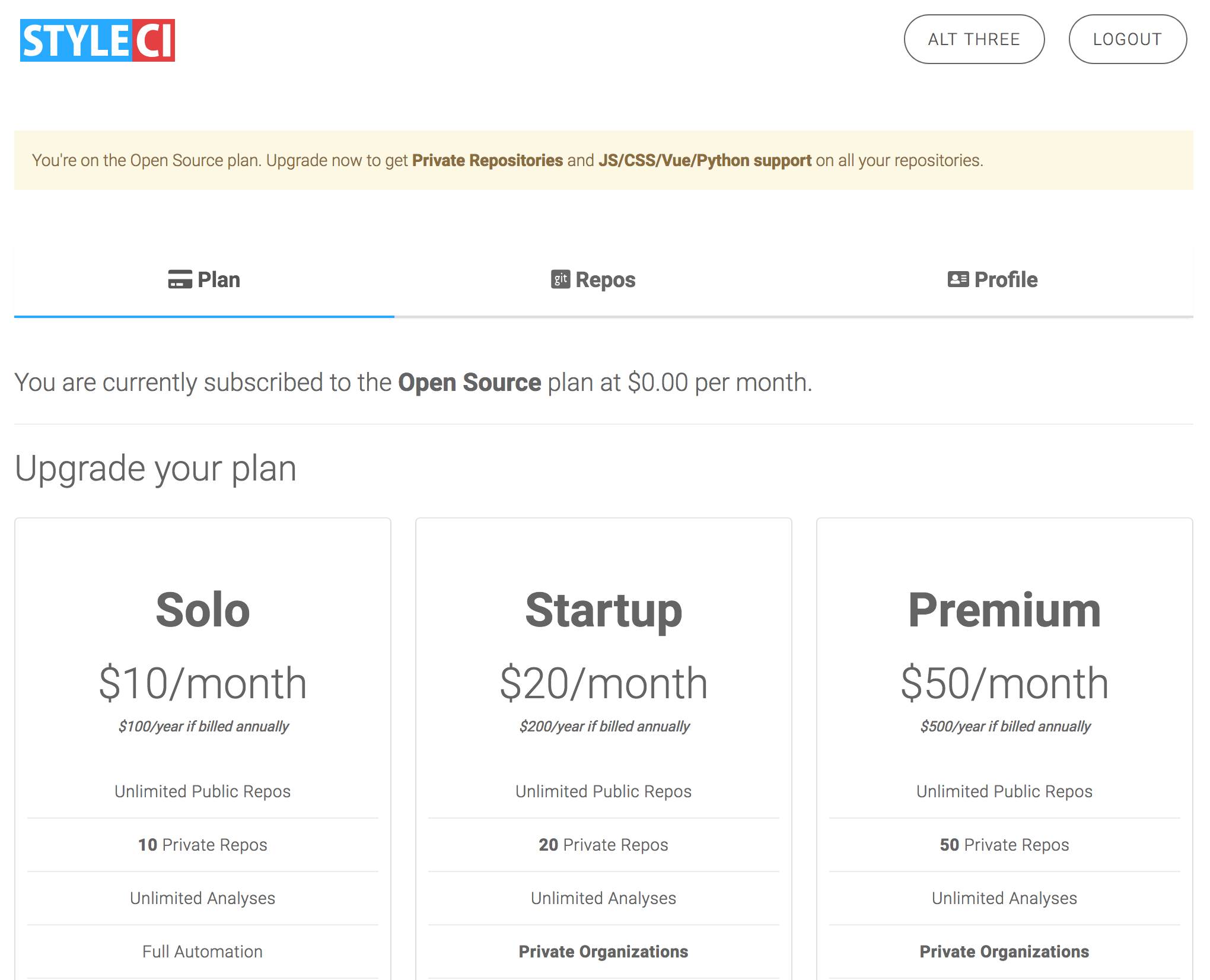Click the $10/month Solo price
This screenshot has width=1210, height=980.
(203, 683)
